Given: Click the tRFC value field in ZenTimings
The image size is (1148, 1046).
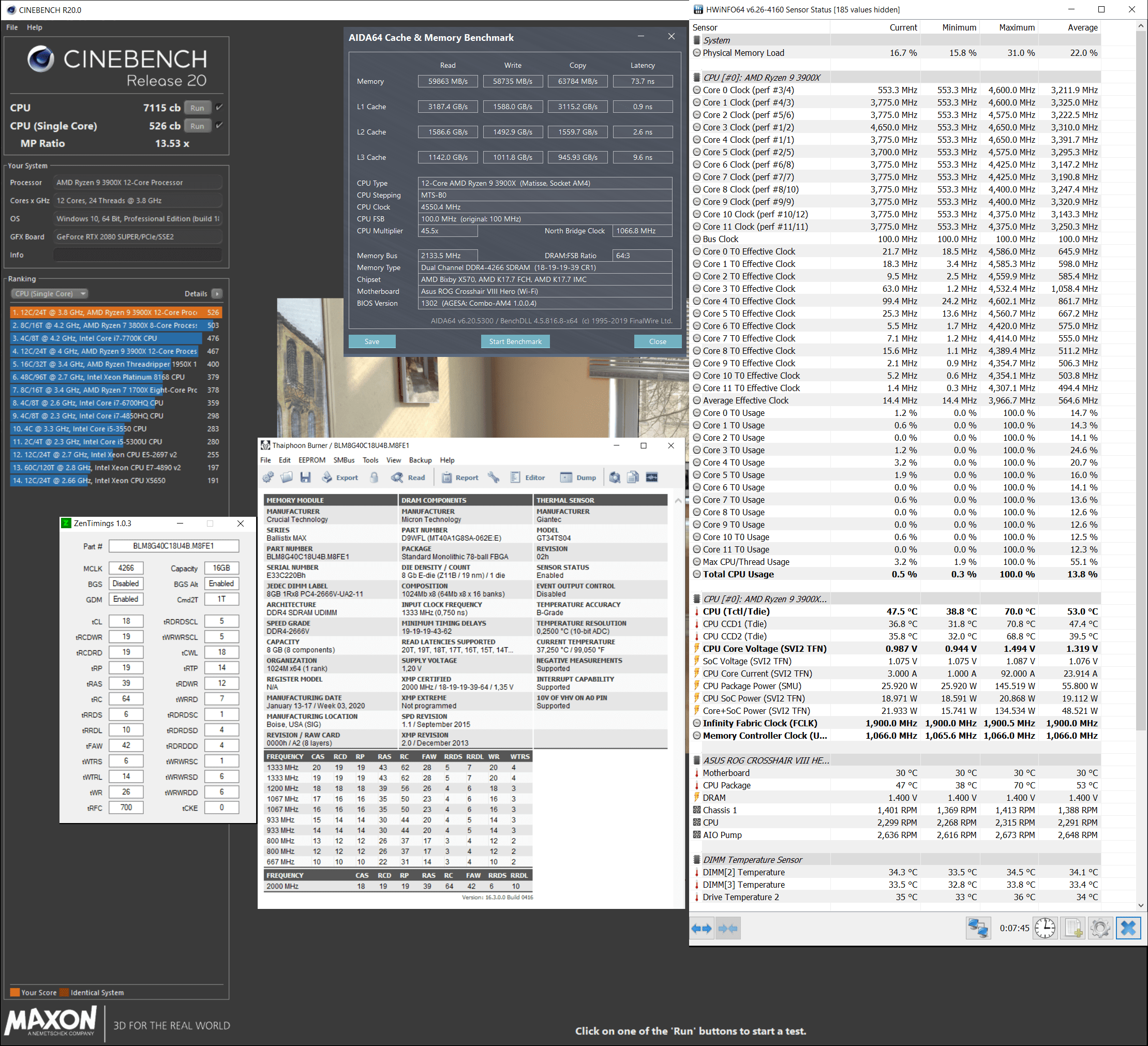Looking at the screenshot, I should 126,807.
